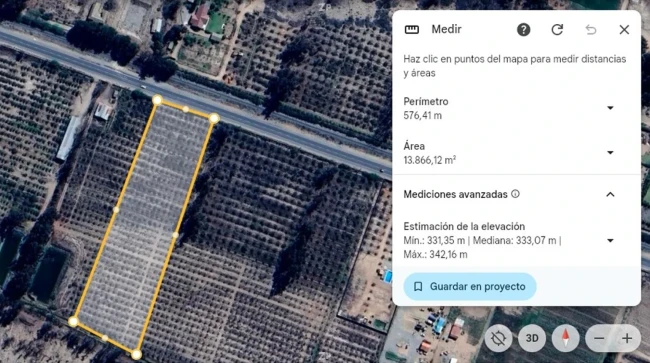
Task: Click the area value 13.866,12 m²
Action: click(429, 160)
